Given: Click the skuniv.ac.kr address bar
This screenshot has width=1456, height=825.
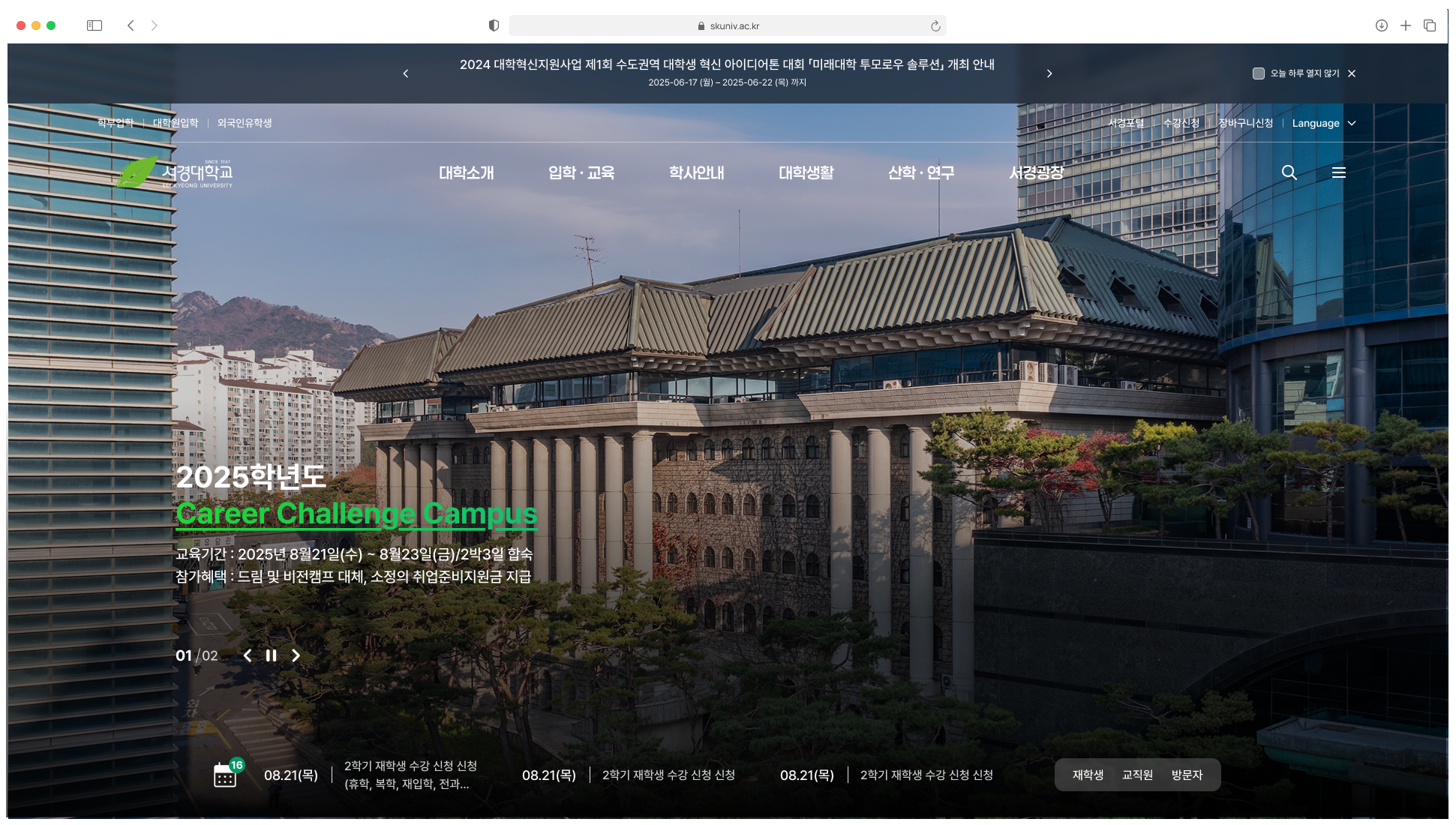Looking at the screenshot, I should pos(726,25).
